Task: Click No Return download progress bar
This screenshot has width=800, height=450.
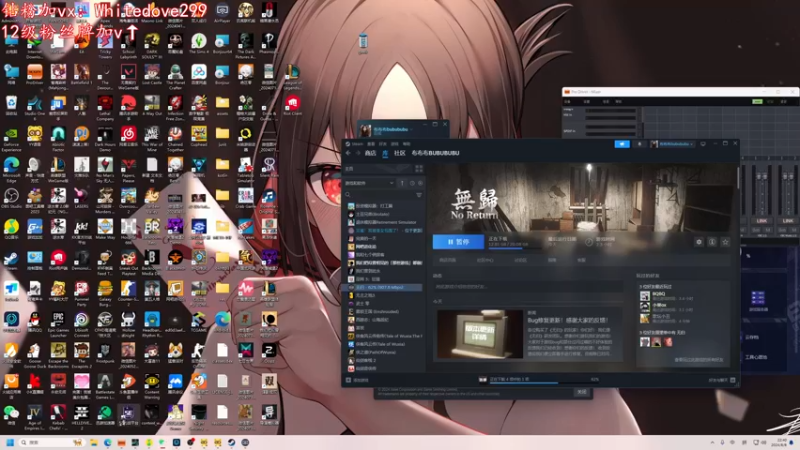Action: pos(513,247)
